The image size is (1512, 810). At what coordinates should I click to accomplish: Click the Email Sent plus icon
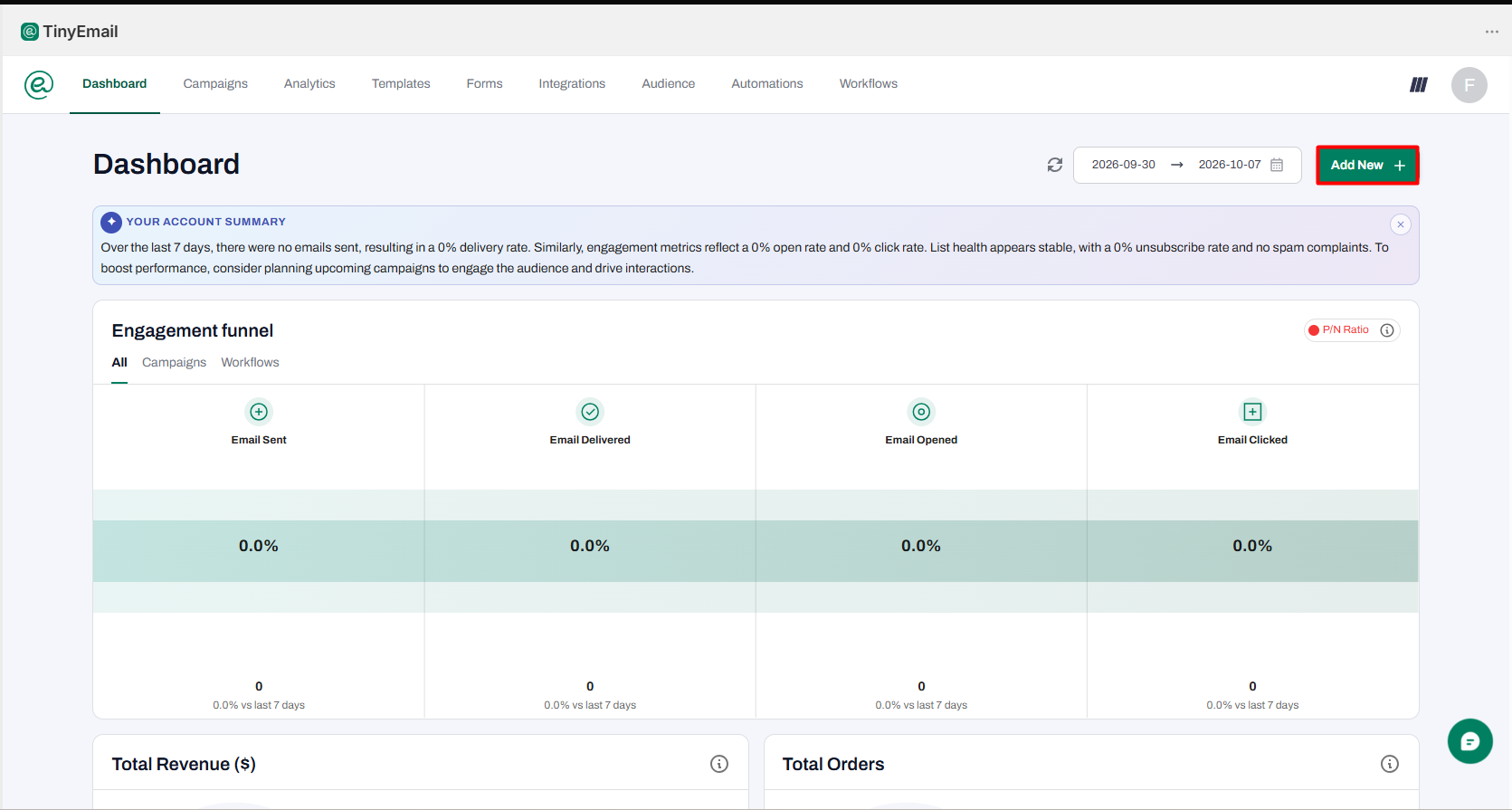pyautogui.click(x=259, y=412)
